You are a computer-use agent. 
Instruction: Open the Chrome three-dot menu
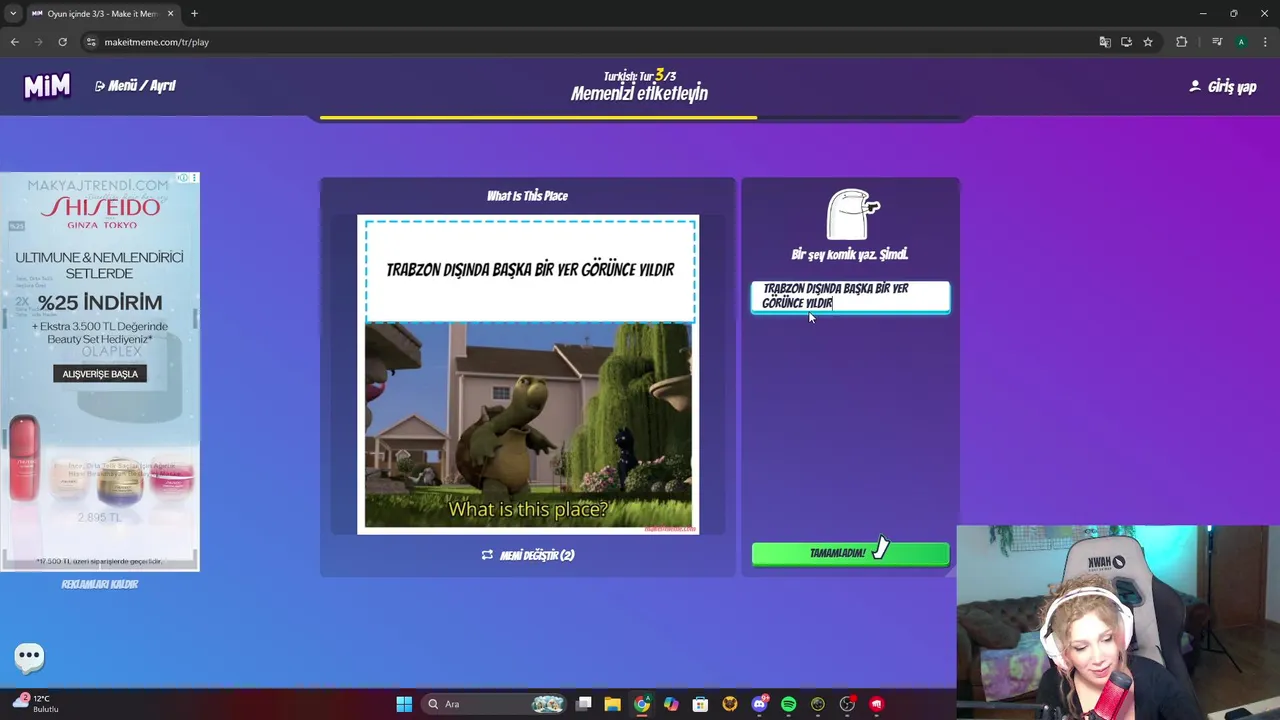(x=1265, y=42)
